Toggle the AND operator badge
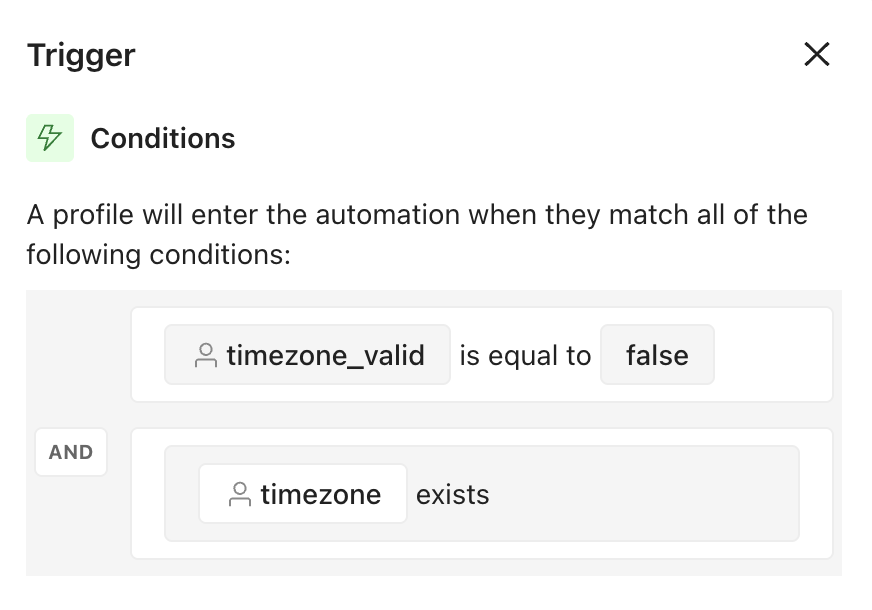The height and width of the screenshot is (610, 872). pyautogui.click(x=71, y=452)
